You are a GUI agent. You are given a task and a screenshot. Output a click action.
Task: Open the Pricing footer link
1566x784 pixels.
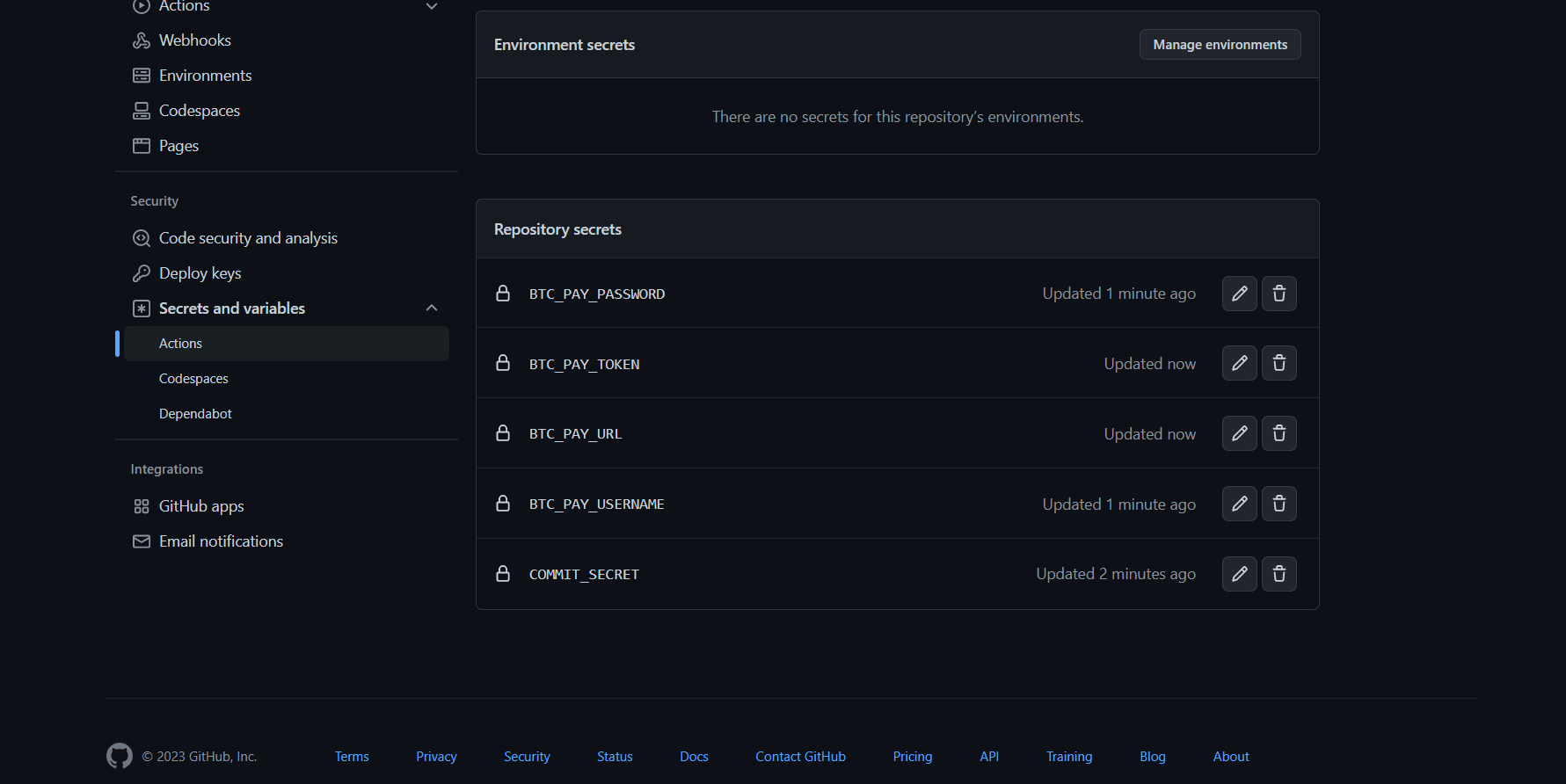(912, 757)
